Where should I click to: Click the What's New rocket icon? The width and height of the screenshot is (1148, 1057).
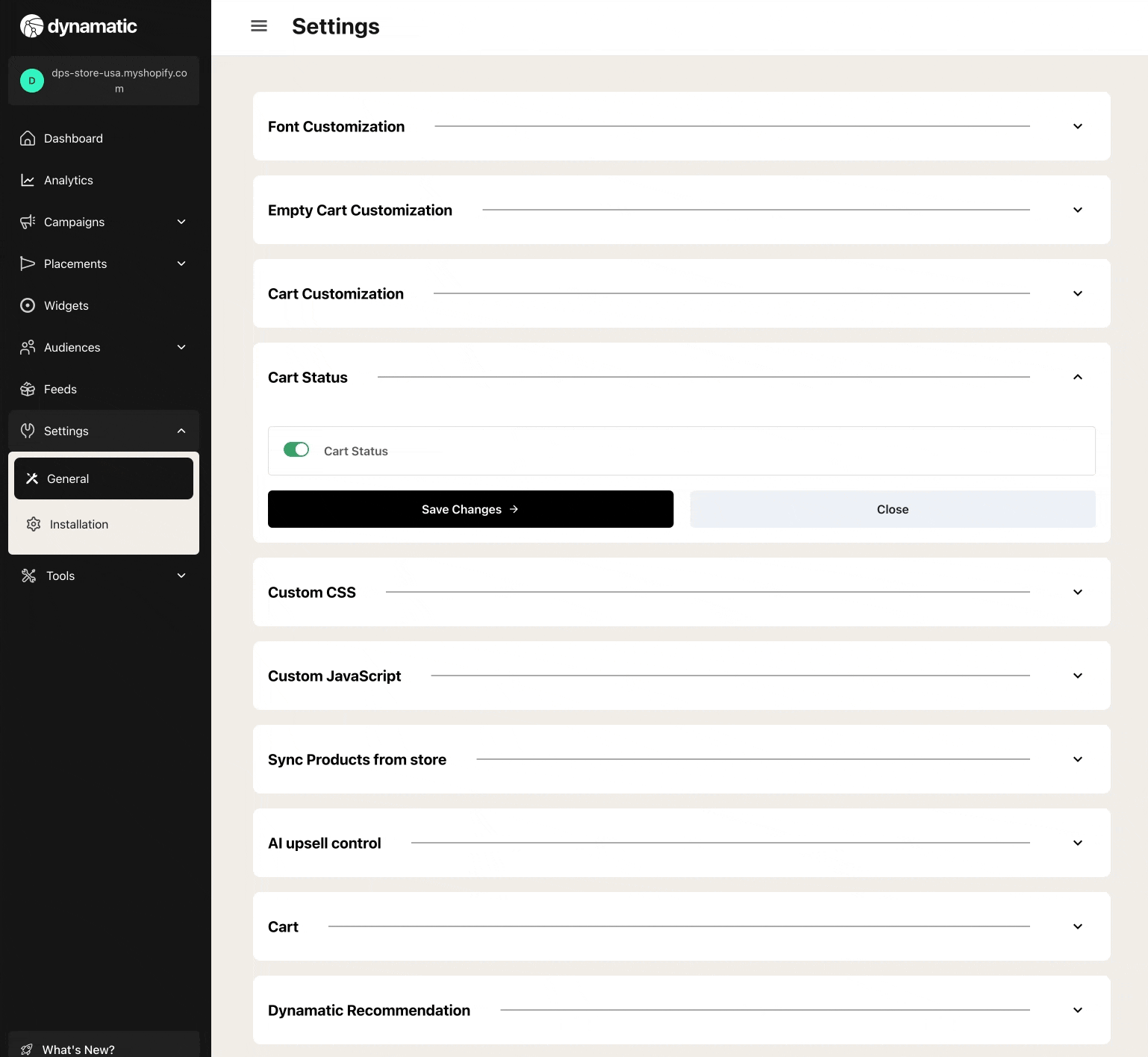point(27,1050)
